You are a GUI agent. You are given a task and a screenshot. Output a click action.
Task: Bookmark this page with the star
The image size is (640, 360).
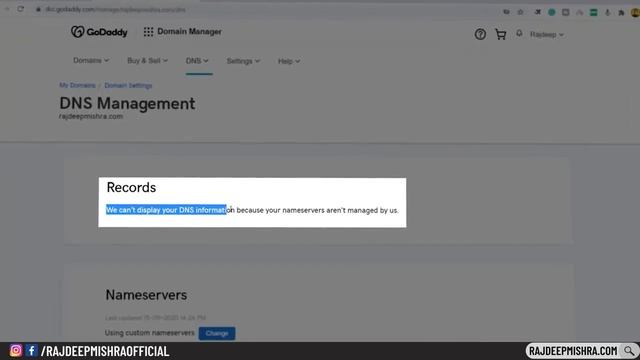pyautogui.click(x=520, y=12)
